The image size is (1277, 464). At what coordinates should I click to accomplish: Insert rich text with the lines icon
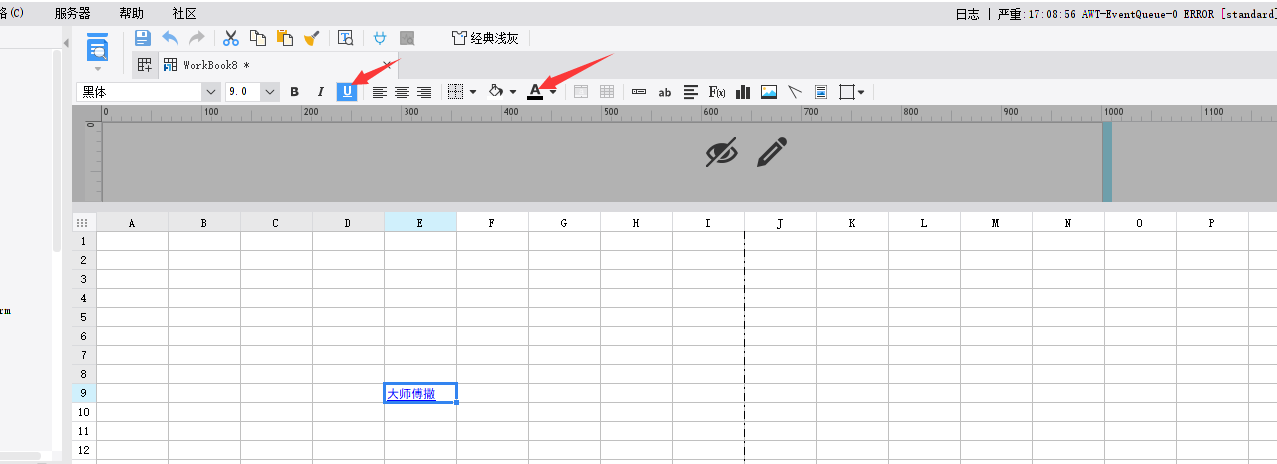[x=691, y=92]
